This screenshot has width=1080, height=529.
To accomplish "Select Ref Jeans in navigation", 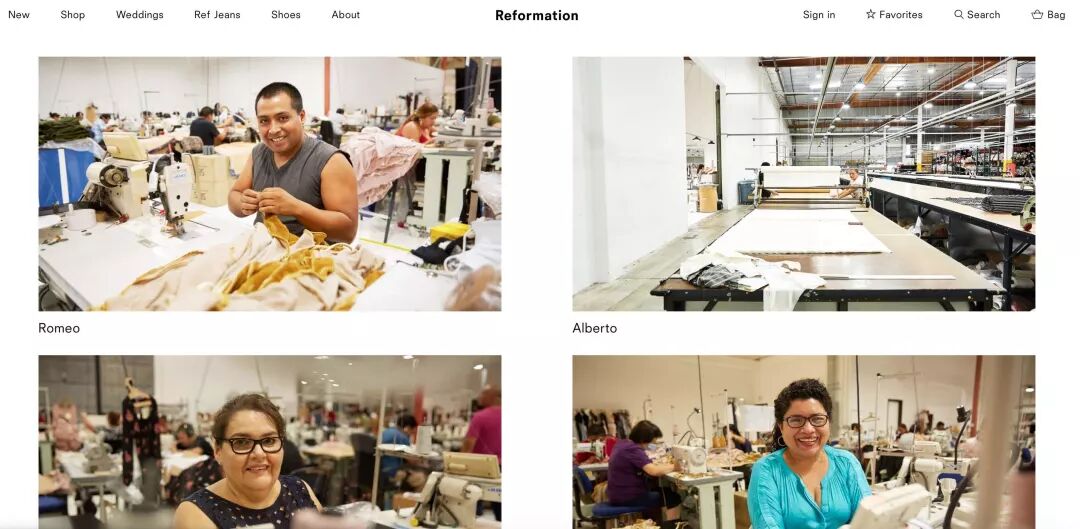I will [217, 14].
